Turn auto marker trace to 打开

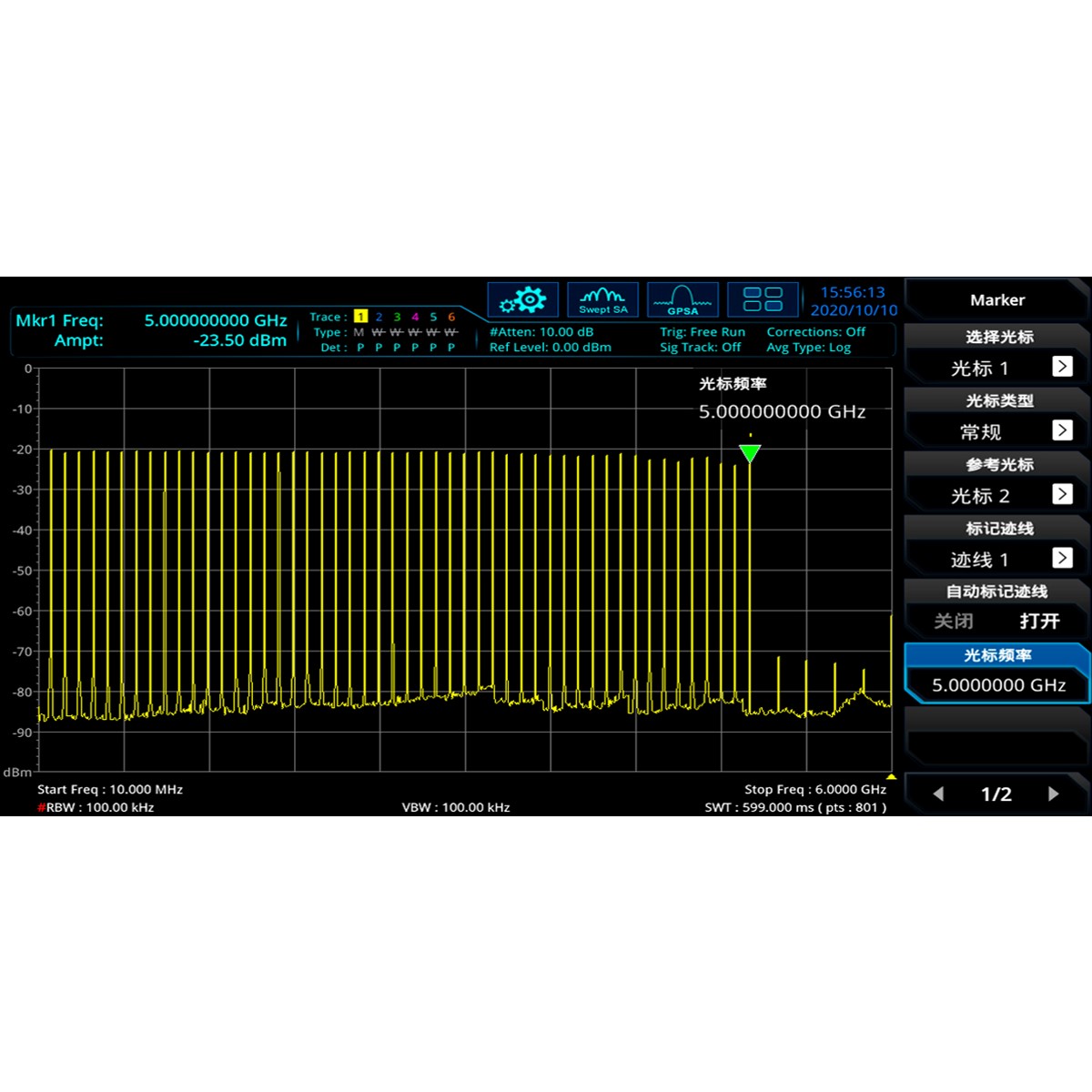(x=1039, y=622)
